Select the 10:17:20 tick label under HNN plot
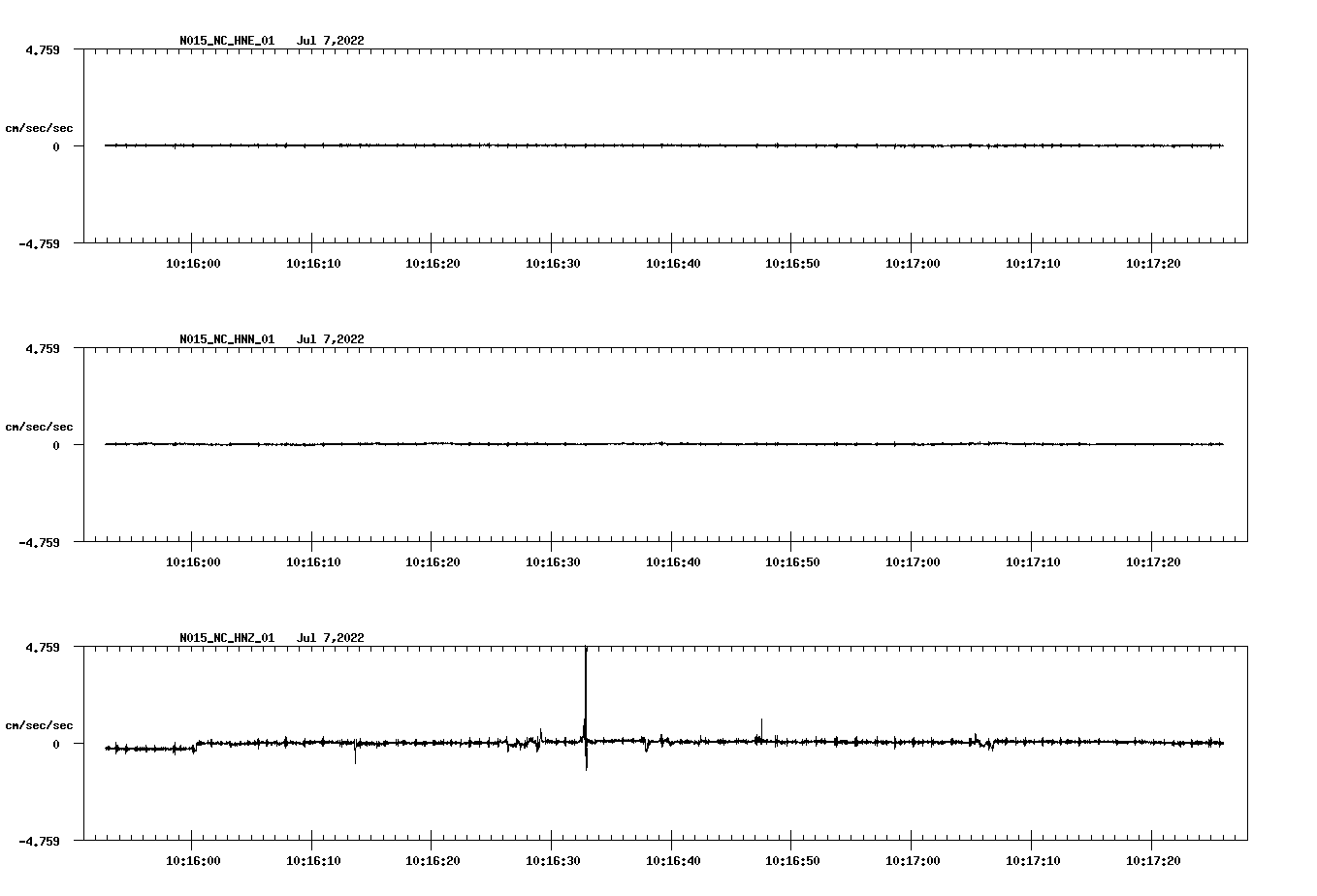 [1152, 562]
